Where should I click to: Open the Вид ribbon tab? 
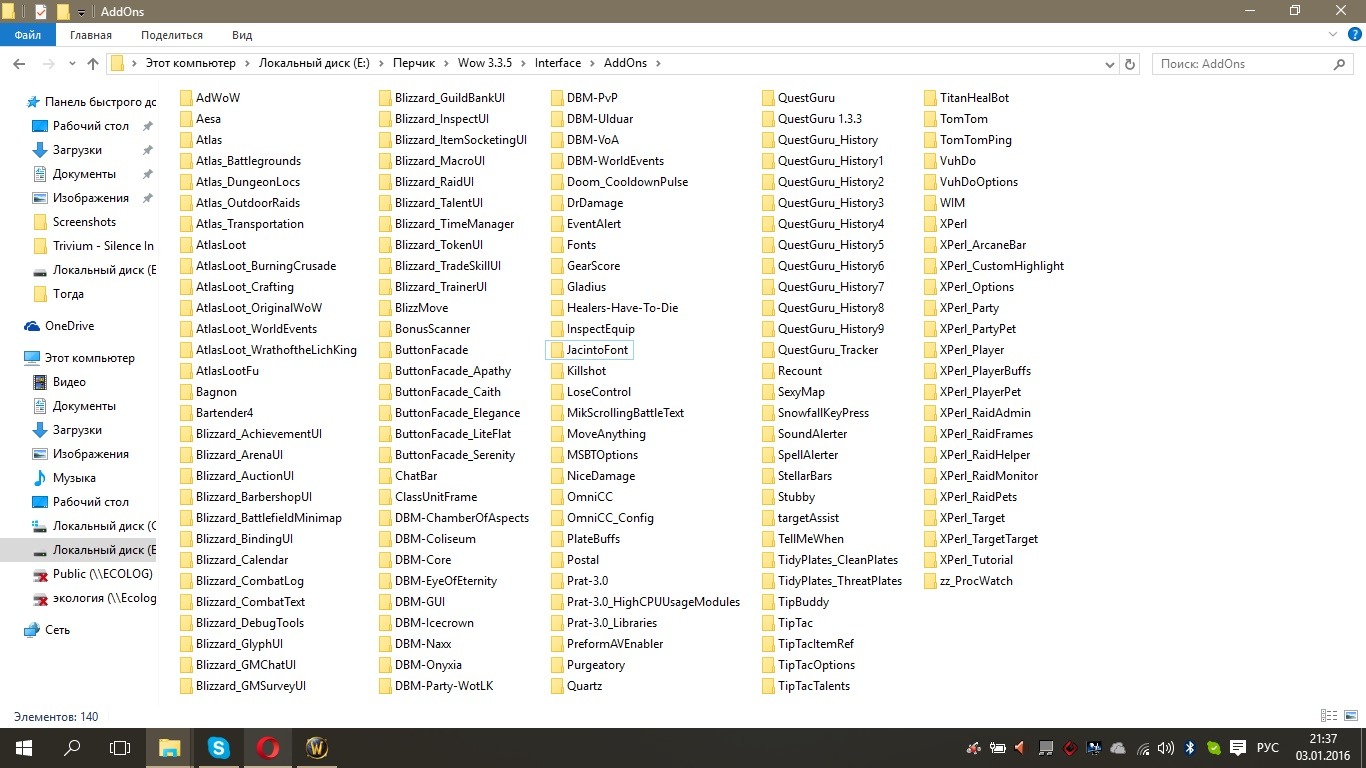click(242, 35)
